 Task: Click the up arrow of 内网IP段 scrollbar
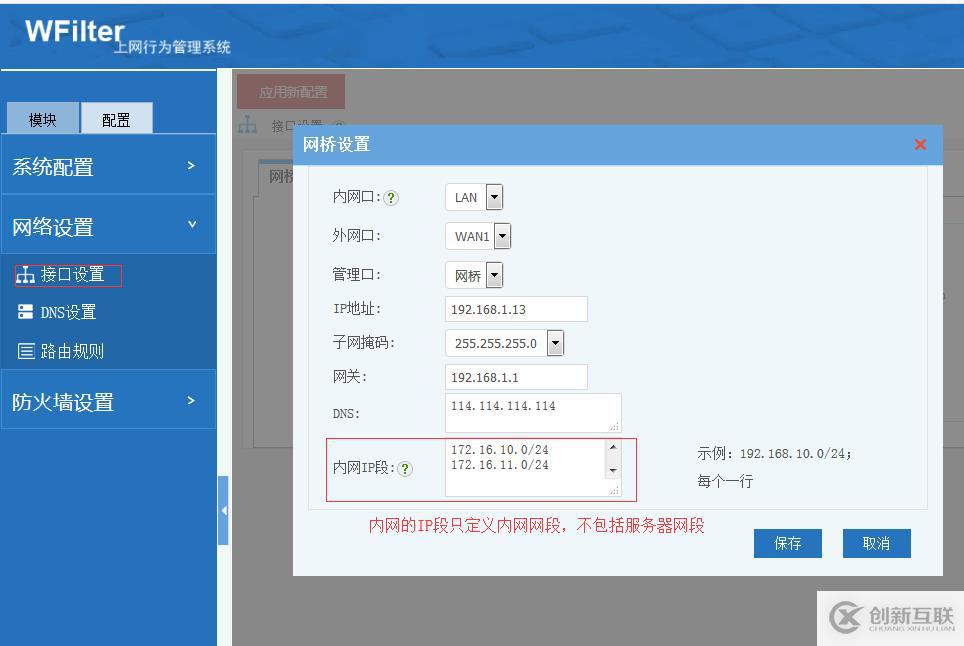tap(613, 447)
